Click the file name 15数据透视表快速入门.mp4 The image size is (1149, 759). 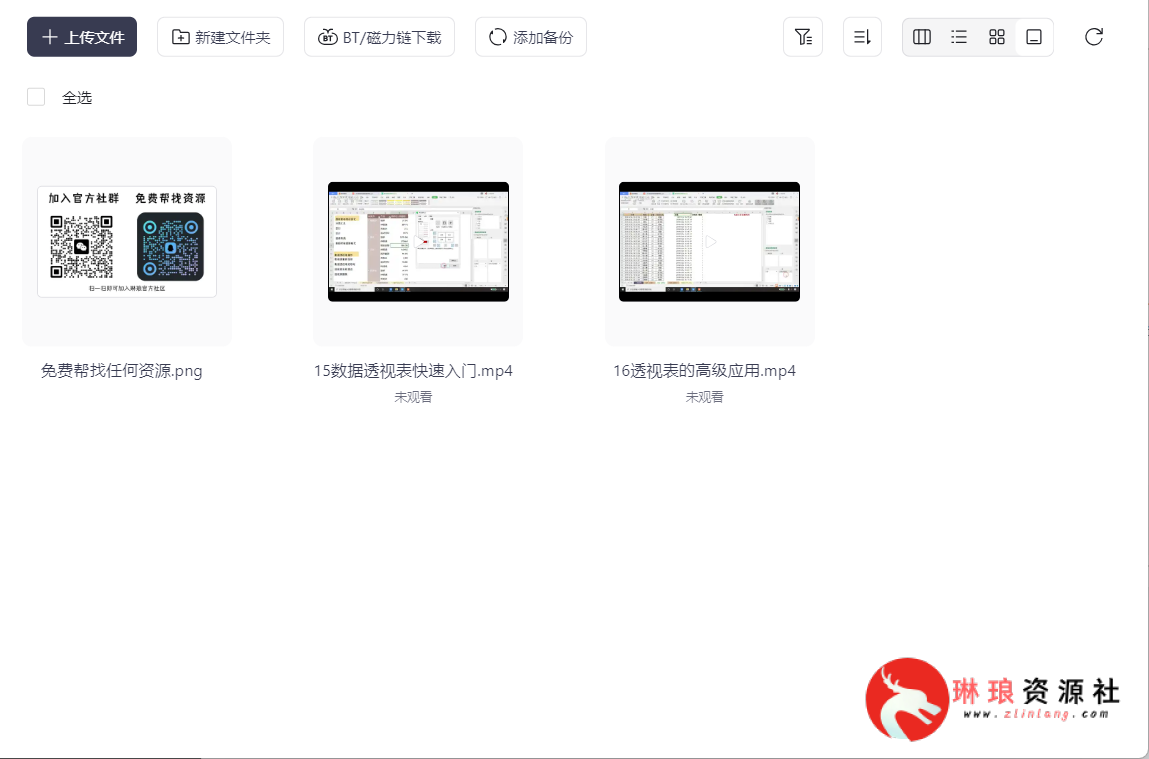pyautogui.click(x=413, y=371)
